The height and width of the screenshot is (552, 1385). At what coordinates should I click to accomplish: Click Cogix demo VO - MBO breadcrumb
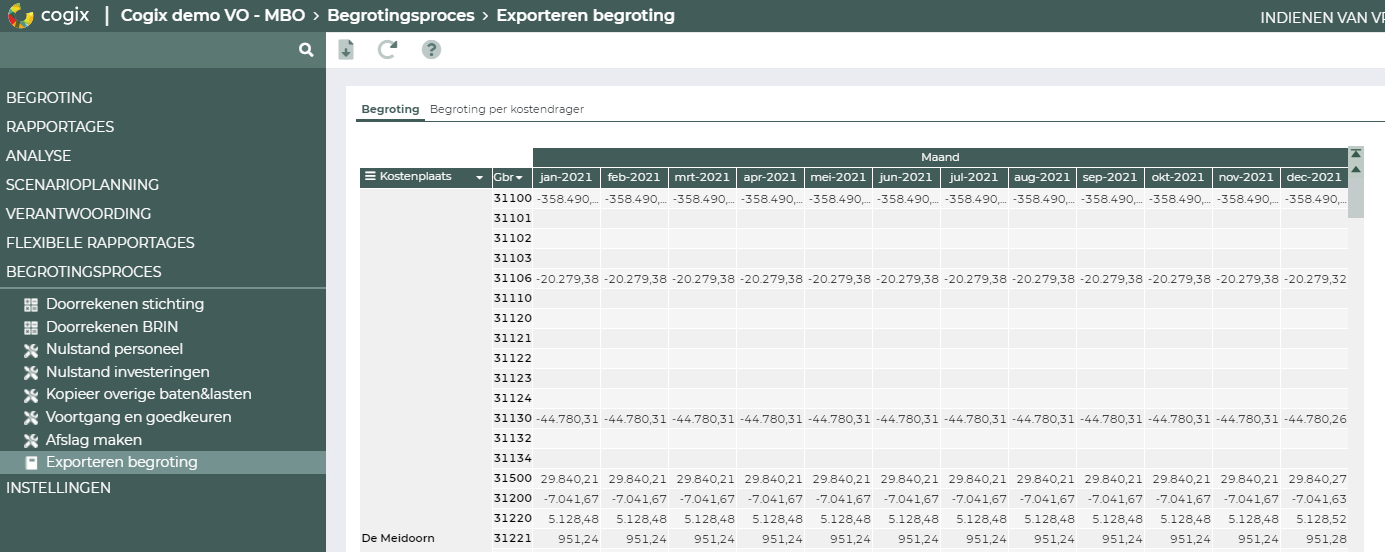212,16
